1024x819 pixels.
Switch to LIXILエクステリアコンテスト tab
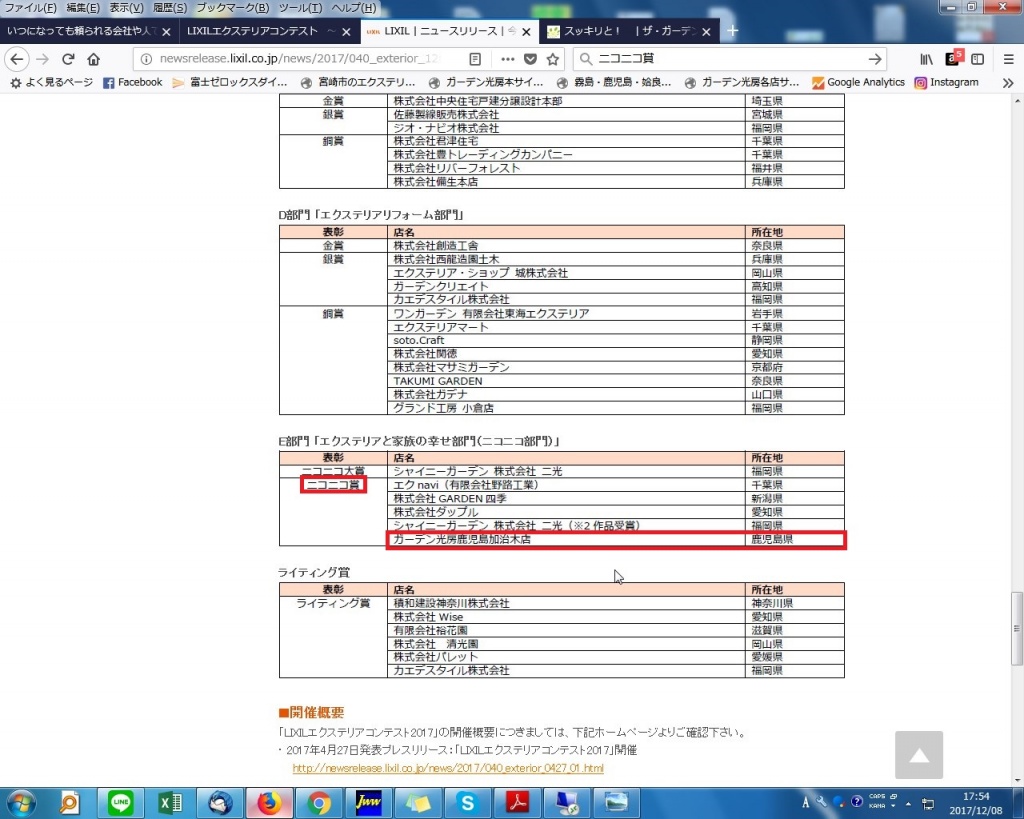click(268, 31)
